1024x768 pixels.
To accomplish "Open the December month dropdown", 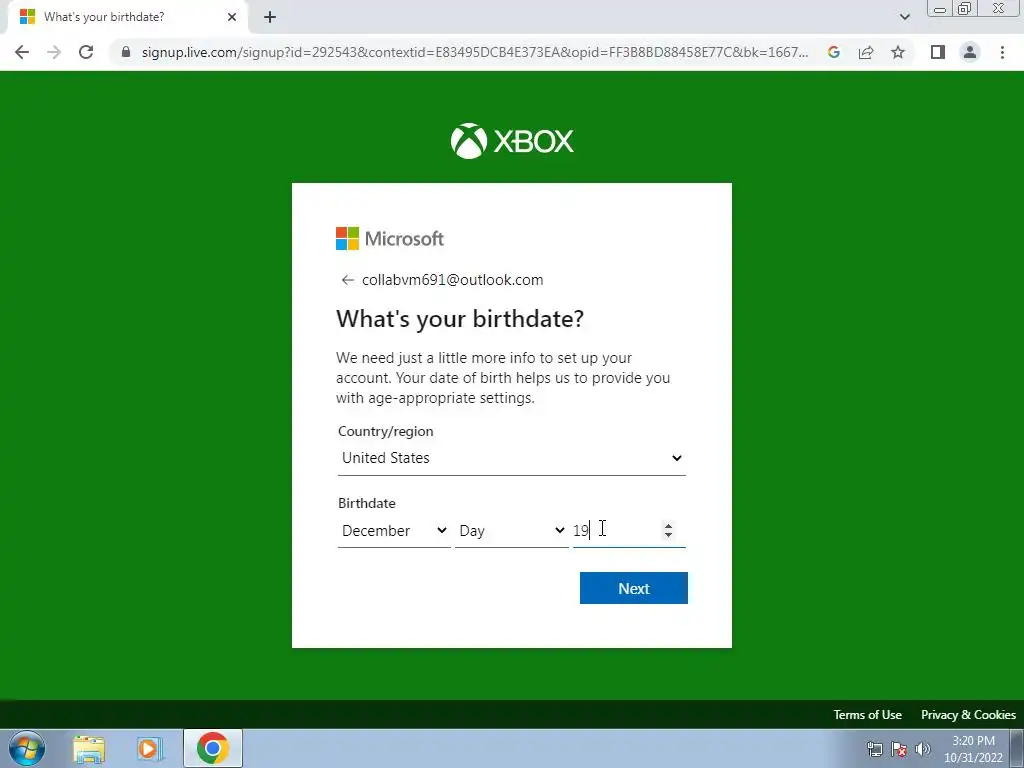I will 394,530.
